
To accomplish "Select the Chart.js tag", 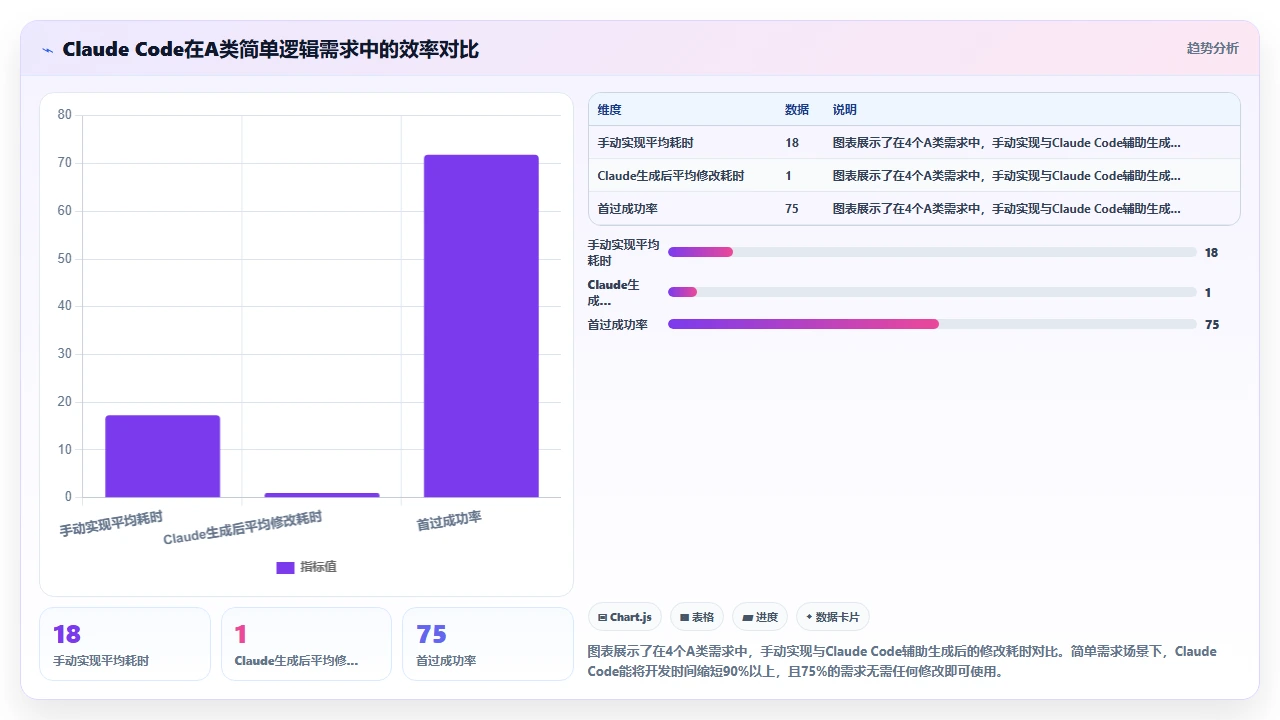I will pyautogui.click(x=625, y=617).
